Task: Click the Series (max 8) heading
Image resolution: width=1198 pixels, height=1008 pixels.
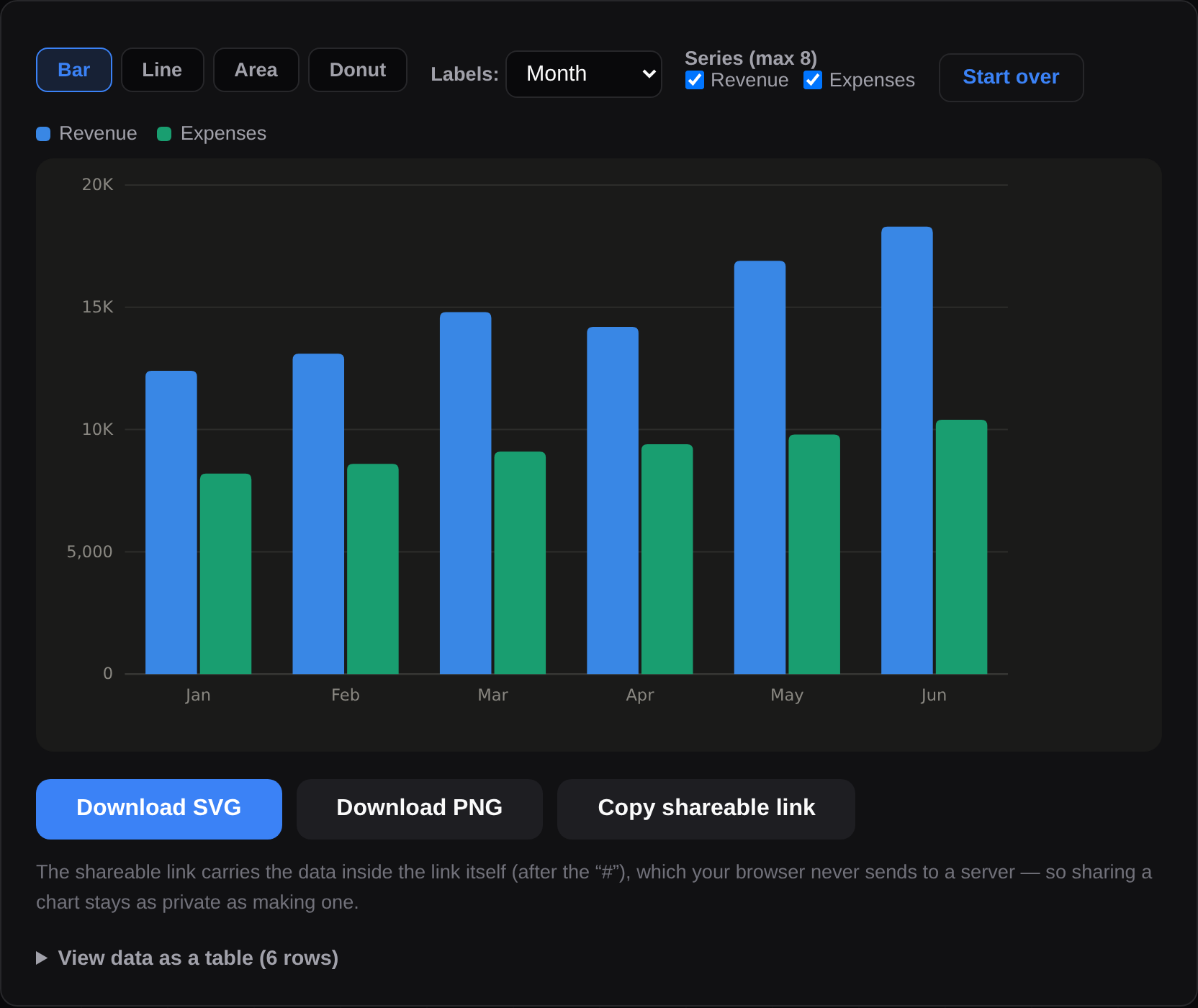Action: pos(751,58)
